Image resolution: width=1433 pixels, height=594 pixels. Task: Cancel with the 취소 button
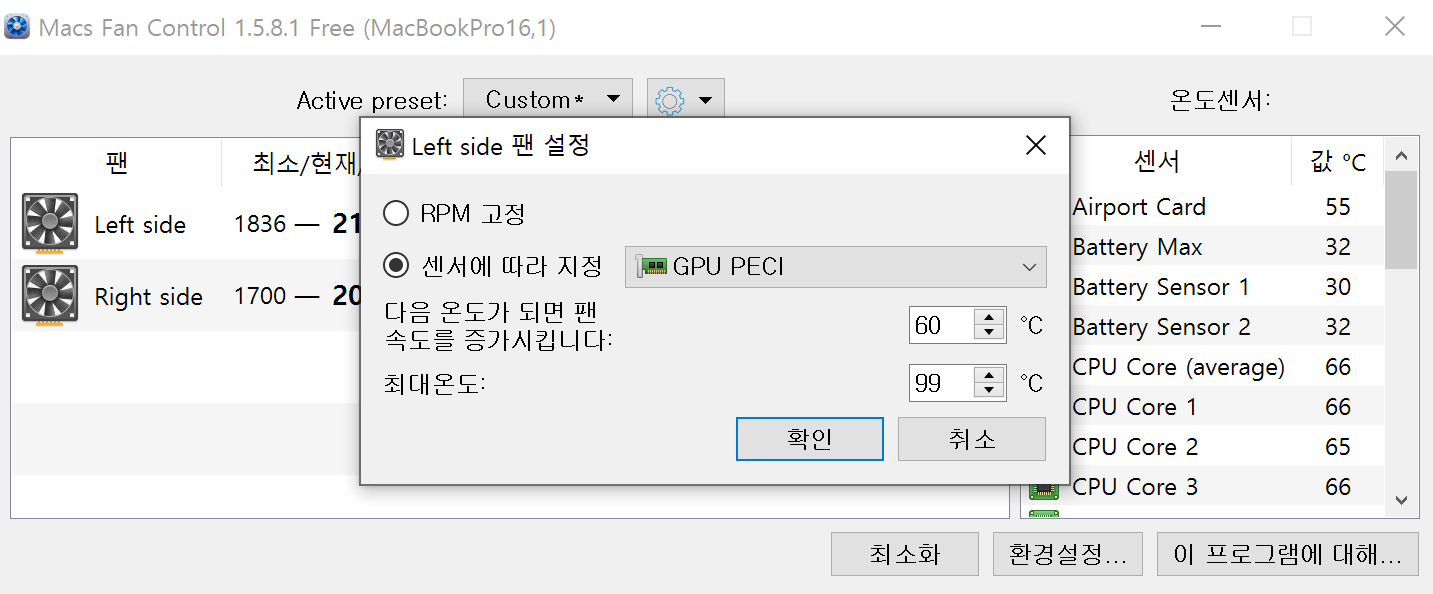(972, 439)
